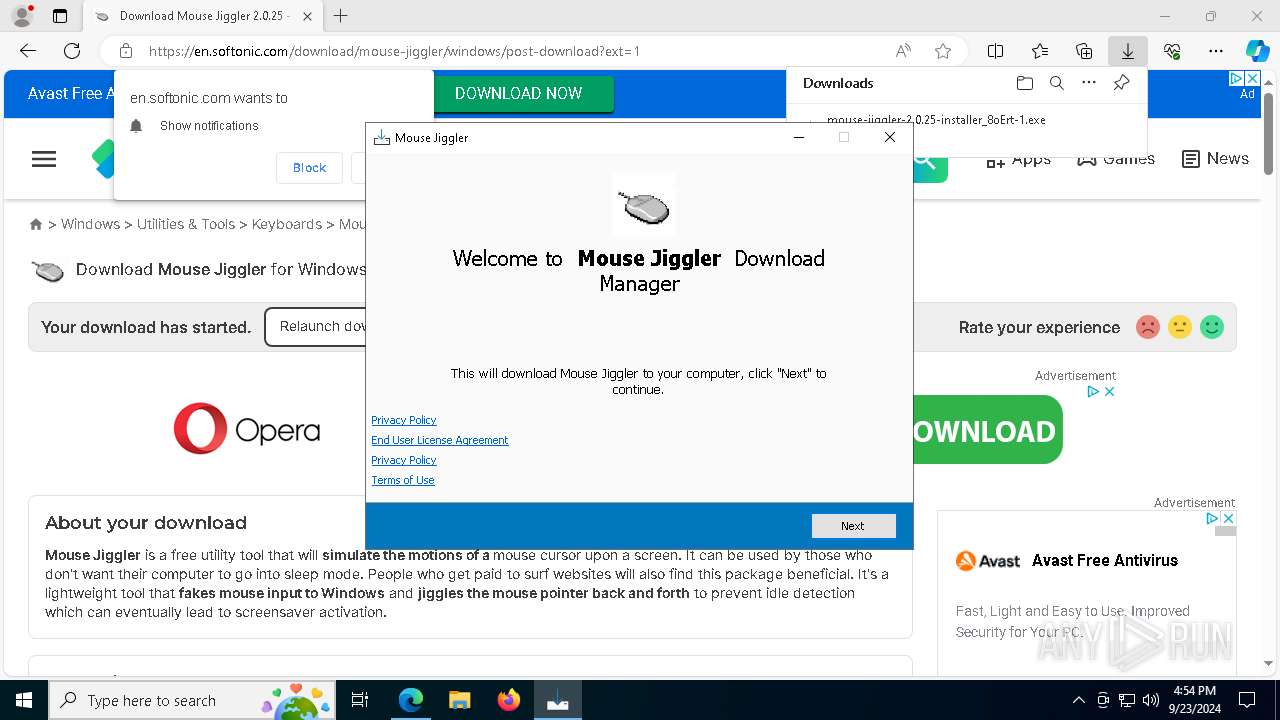
Task: Close the Opera advertisement X
Action: 1109,392
